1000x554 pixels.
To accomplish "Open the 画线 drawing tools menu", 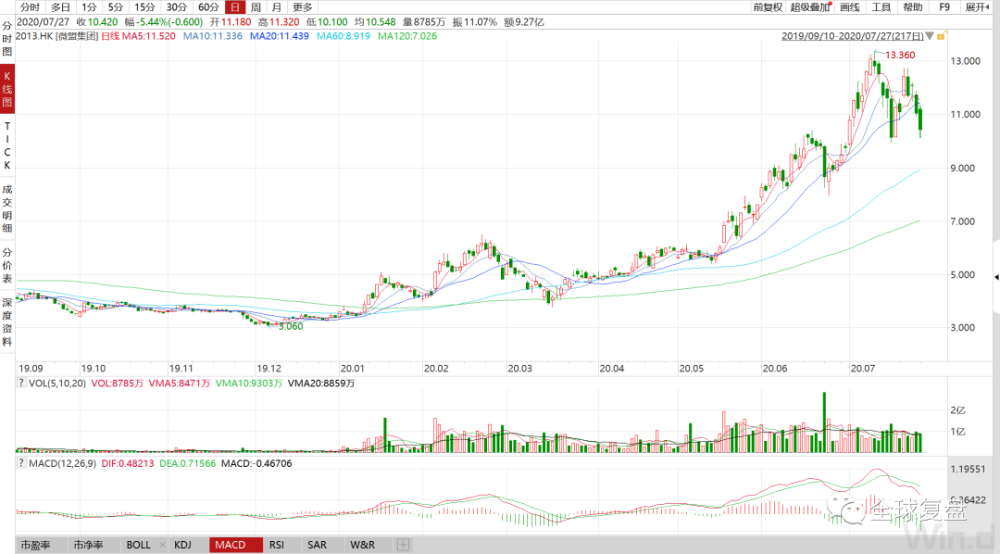I will [x=849, y=7].
